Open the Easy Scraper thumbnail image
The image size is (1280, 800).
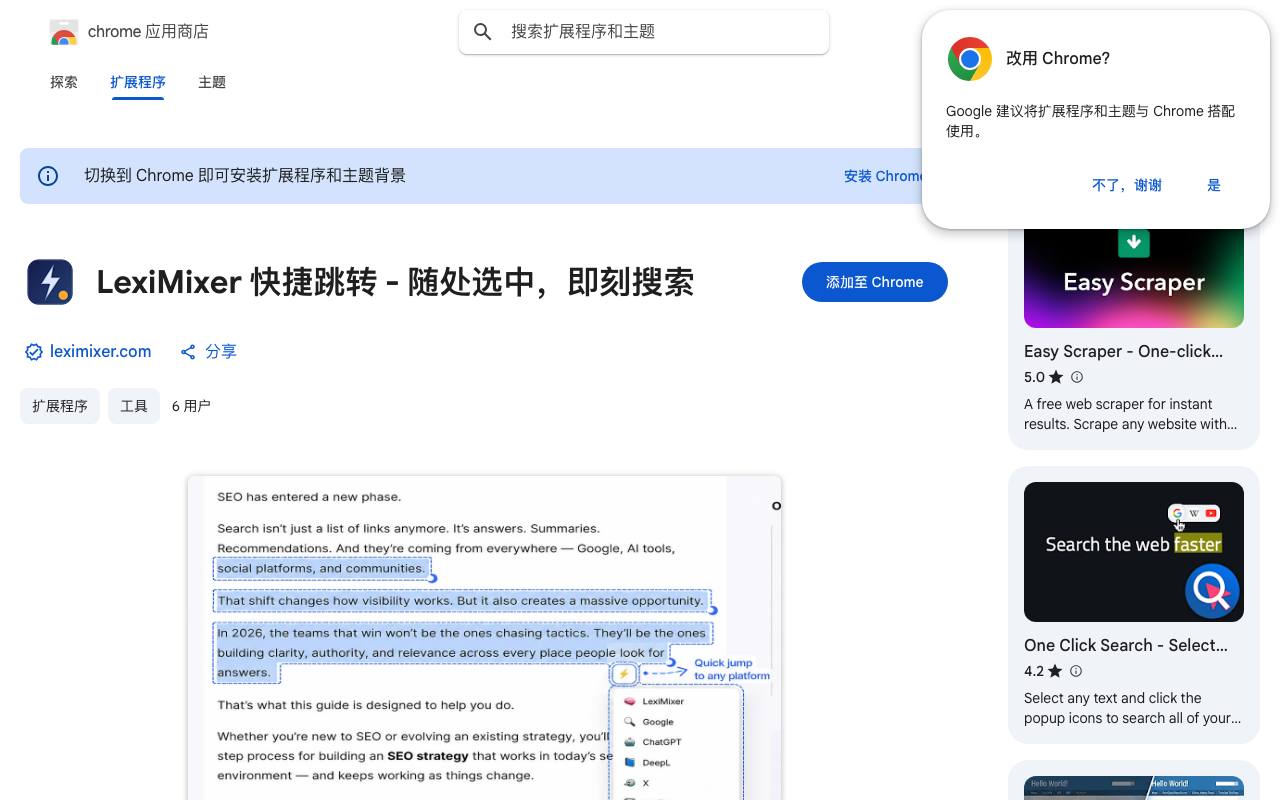point(1134,278)
